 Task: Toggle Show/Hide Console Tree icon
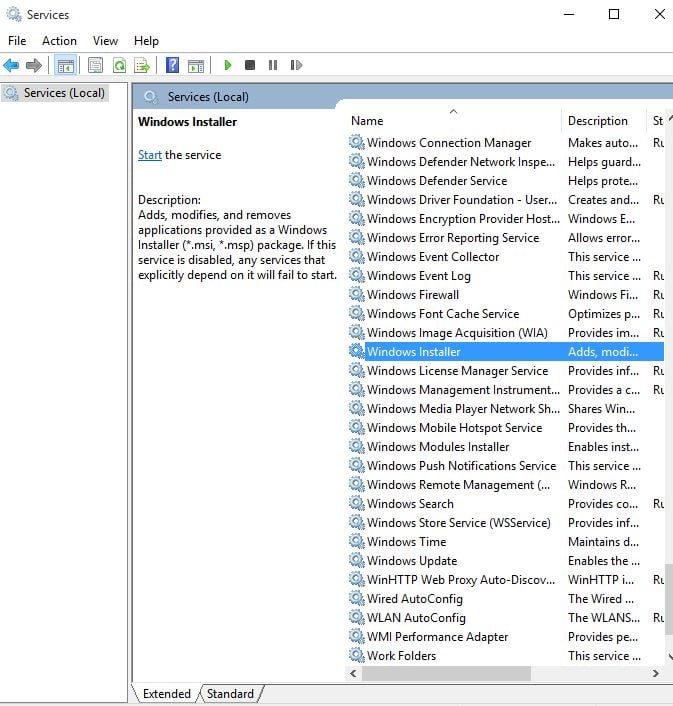[66, 66]
